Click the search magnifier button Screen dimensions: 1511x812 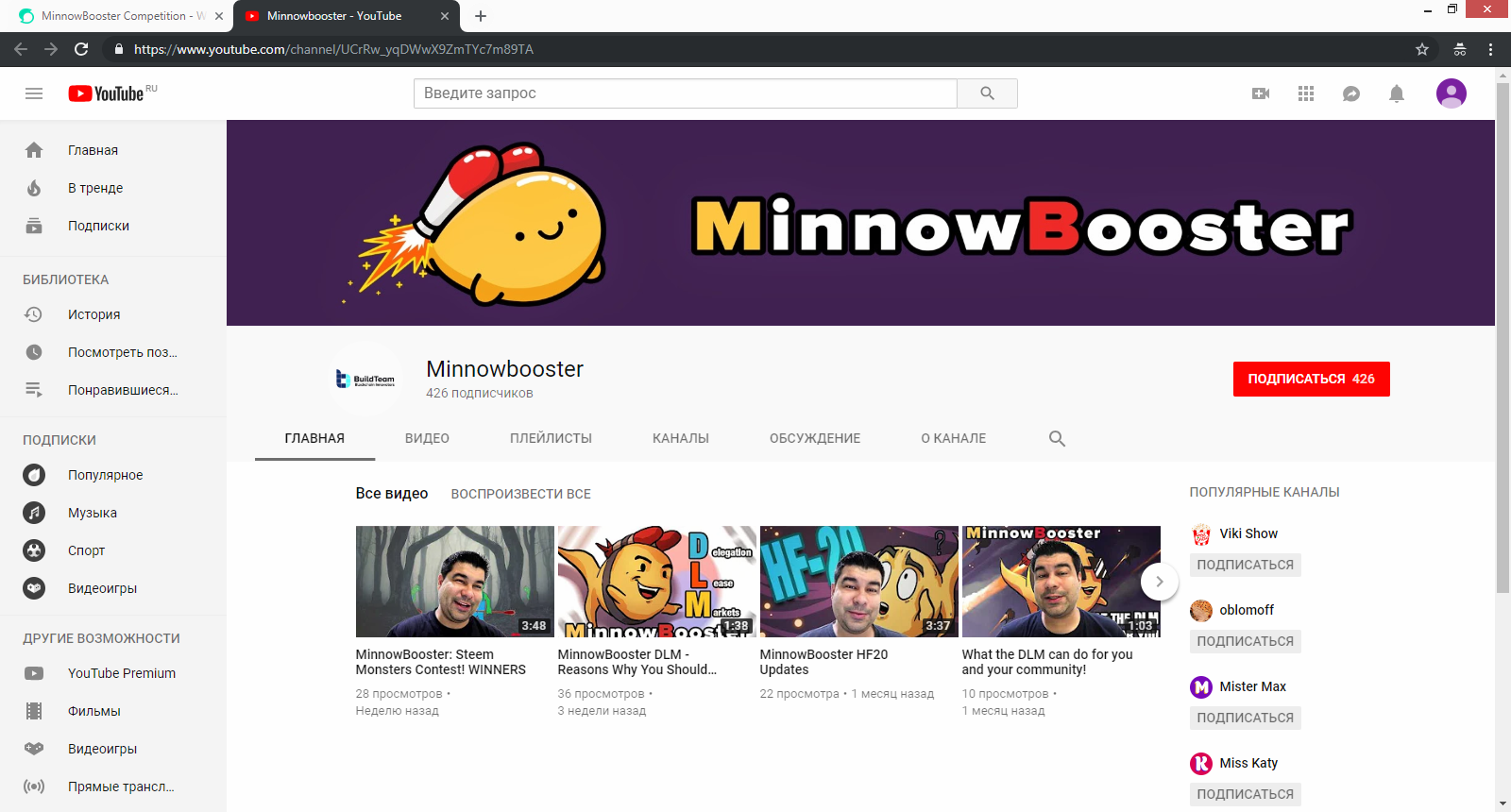987,93
